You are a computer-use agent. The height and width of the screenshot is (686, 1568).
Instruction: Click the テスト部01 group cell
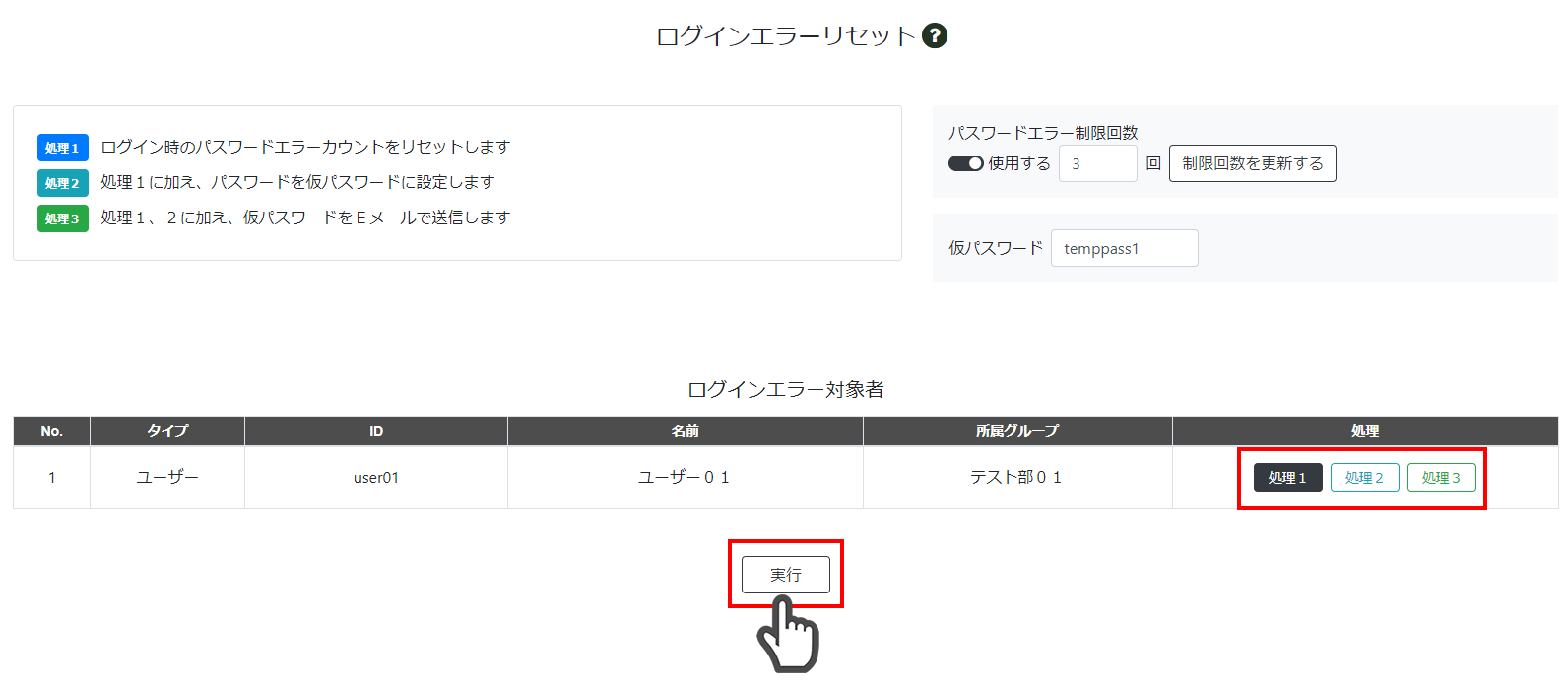tap(1017, 477)
